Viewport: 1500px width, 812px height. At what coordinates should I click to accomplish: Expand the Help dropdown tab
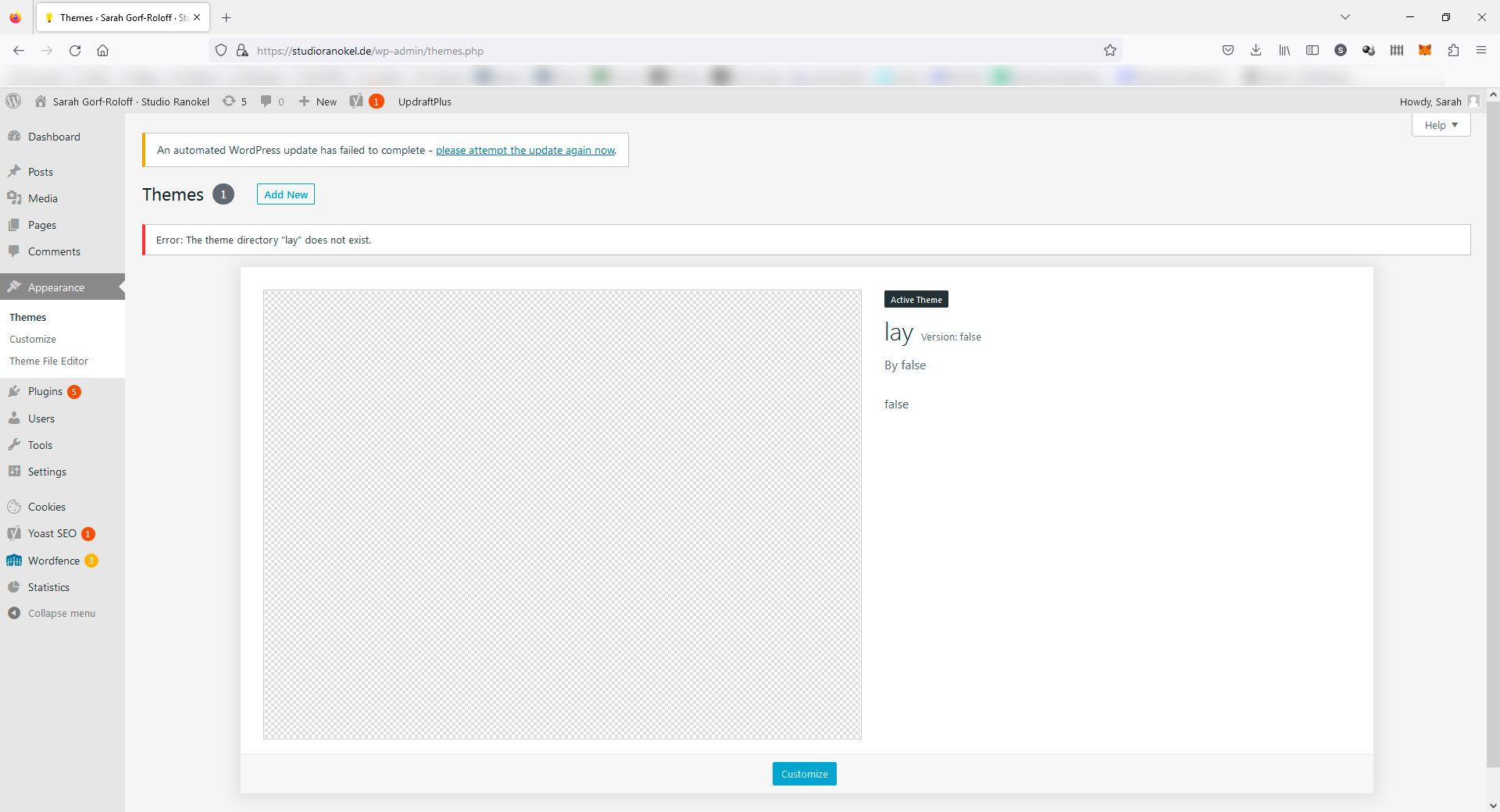pos(1441,125)
